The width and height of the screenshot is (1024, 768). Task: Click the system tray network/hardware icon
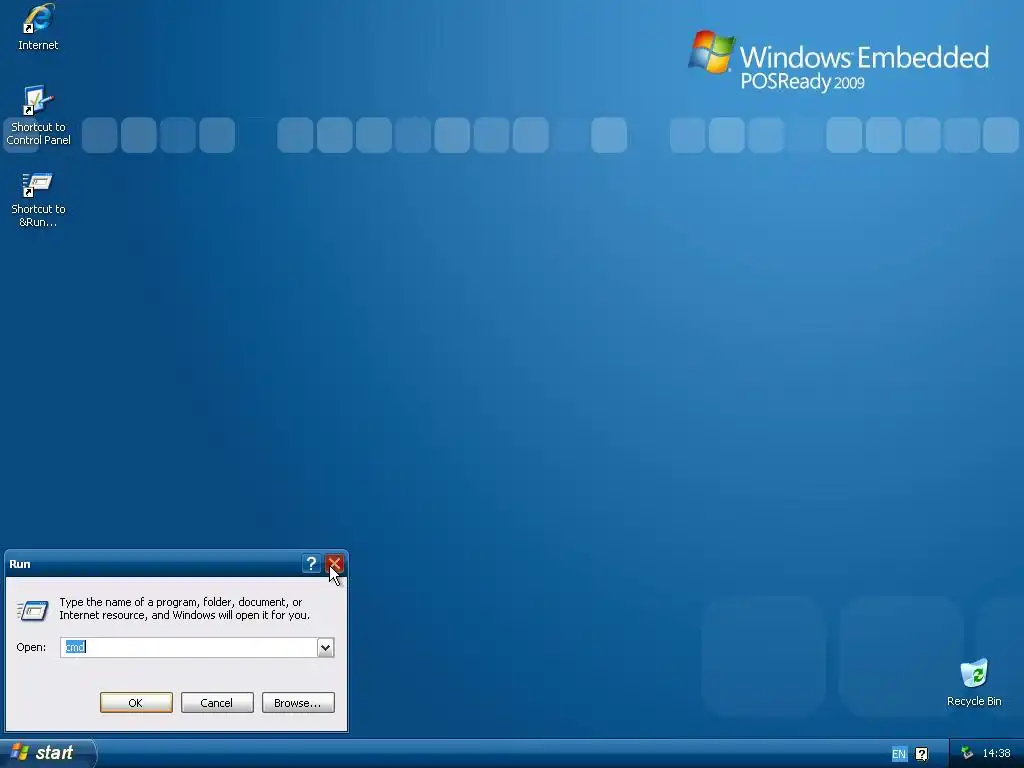[967, 753]
